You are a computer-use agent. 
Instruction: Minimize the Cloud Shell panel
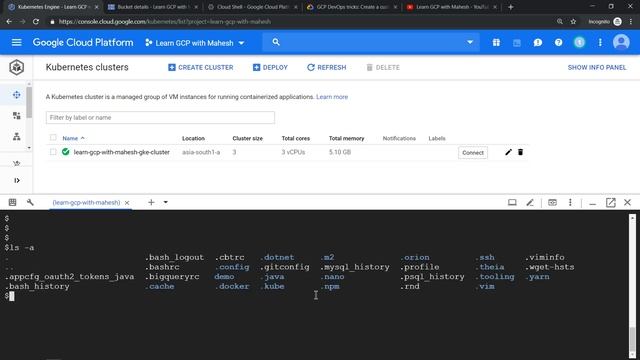[x=593, y=203]
